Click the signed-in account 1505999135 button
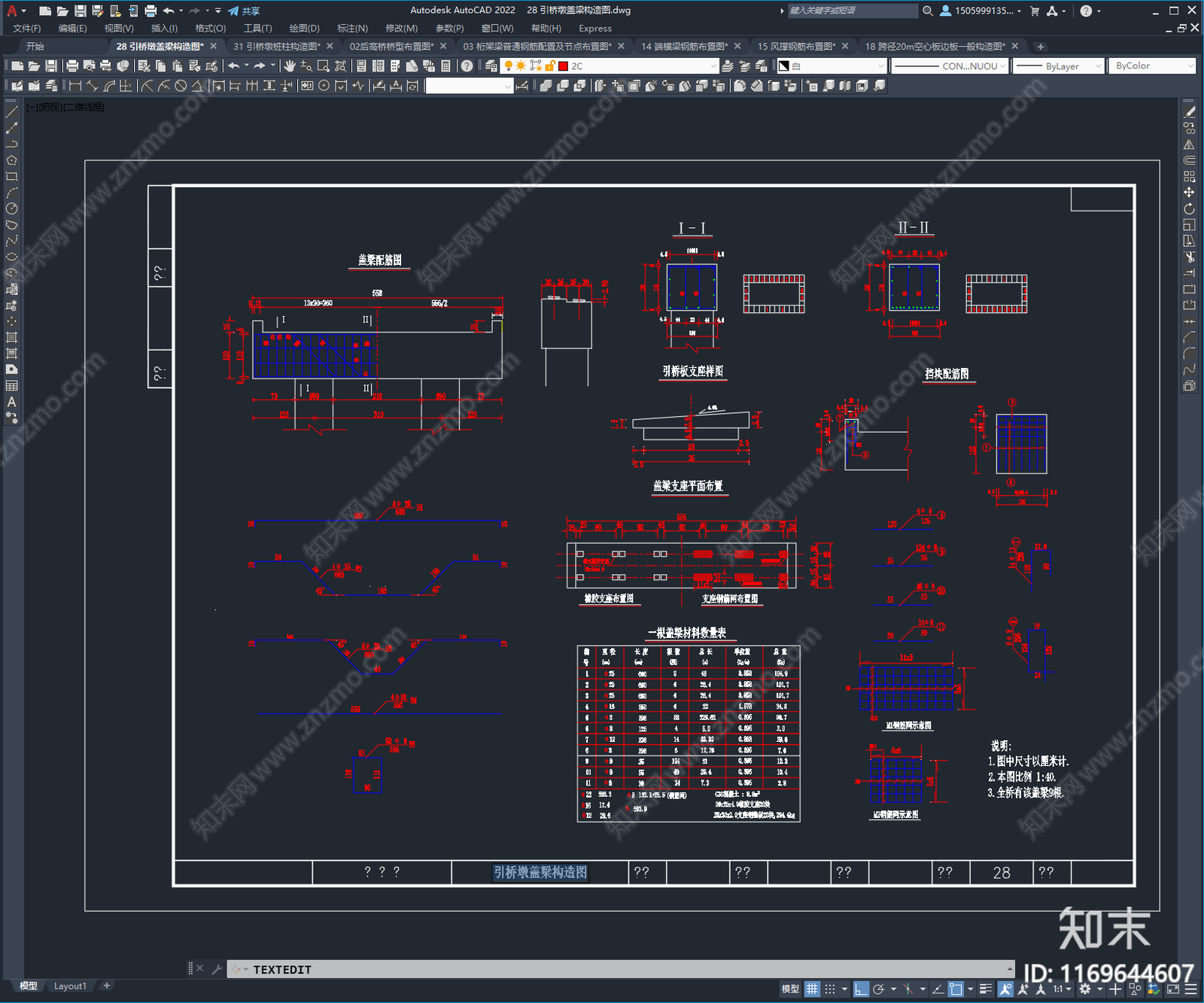The width and height of the screenshot is (1204, 1003). pyautogui.click(x=981, y=11)
